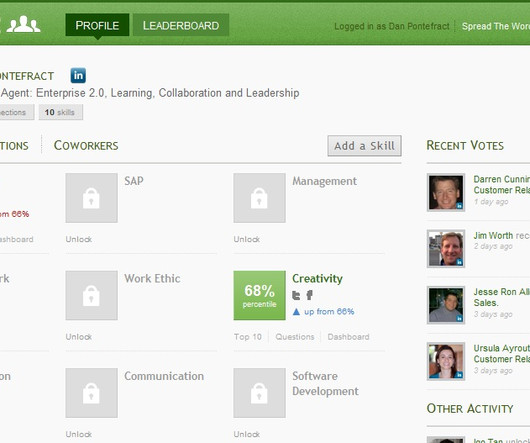530x443 pixels.
Task: Click the SAP locked skill tile
Action: point(92,198)
